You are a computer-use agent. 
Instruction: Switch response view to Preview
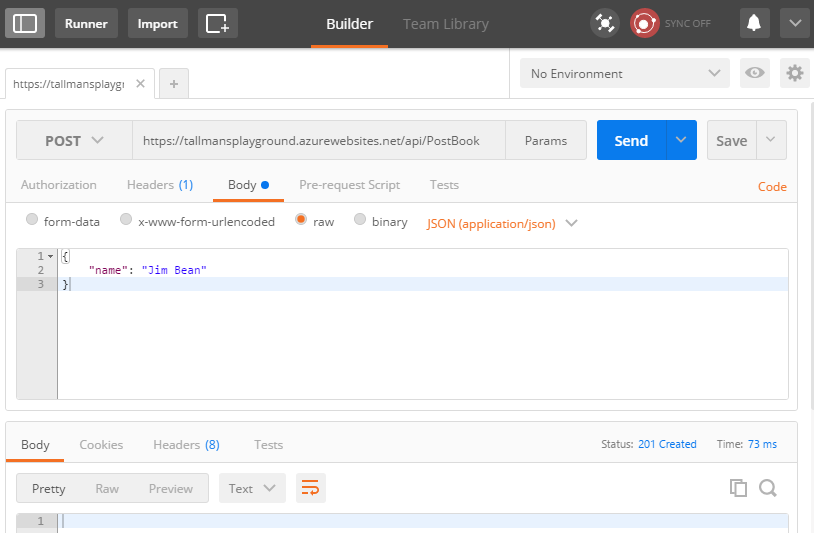171,488
